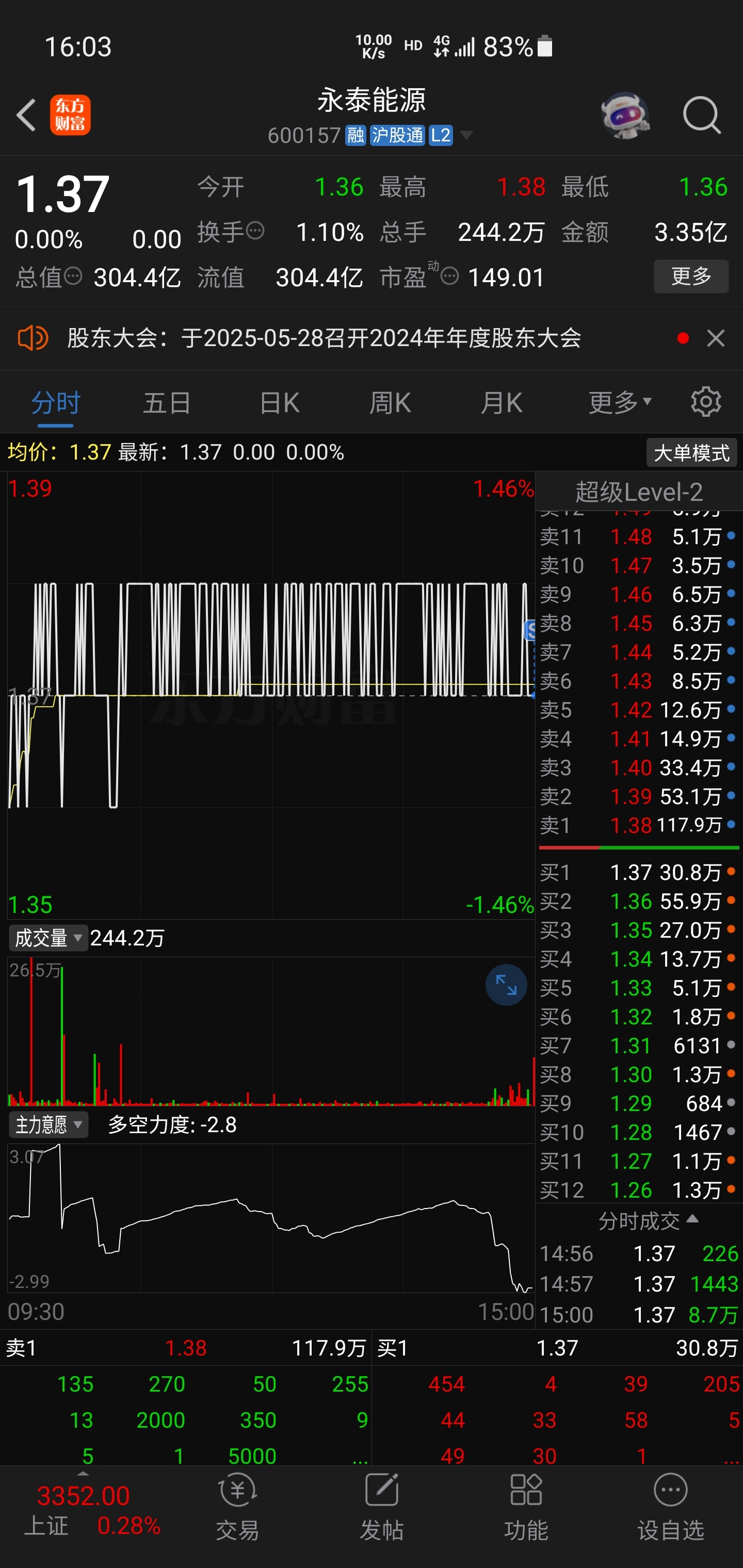Tap the L2 level badge

tap(440, 135)
